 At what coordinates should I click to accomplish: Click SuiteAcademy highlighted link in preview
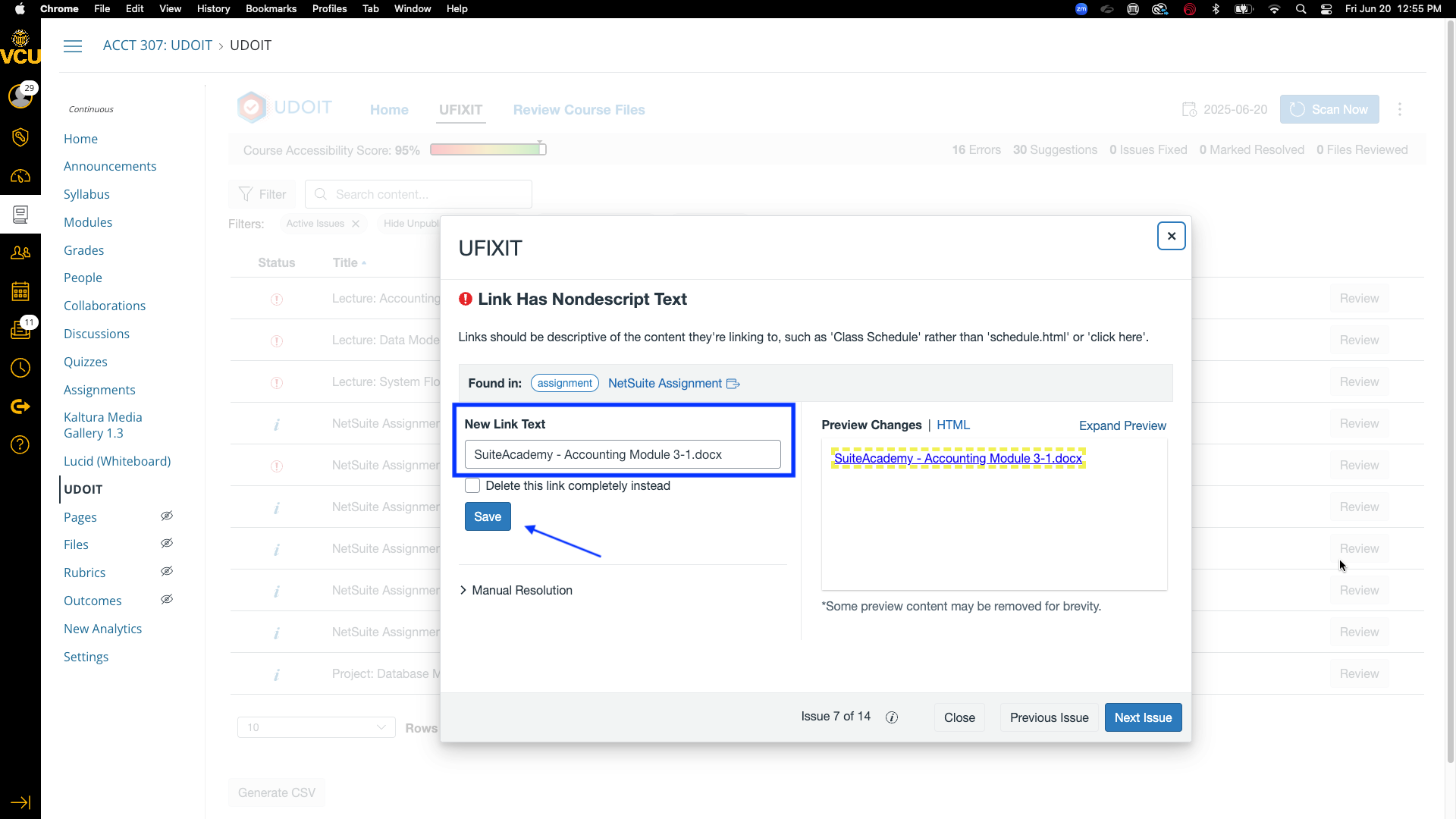(x=958, y=458)
